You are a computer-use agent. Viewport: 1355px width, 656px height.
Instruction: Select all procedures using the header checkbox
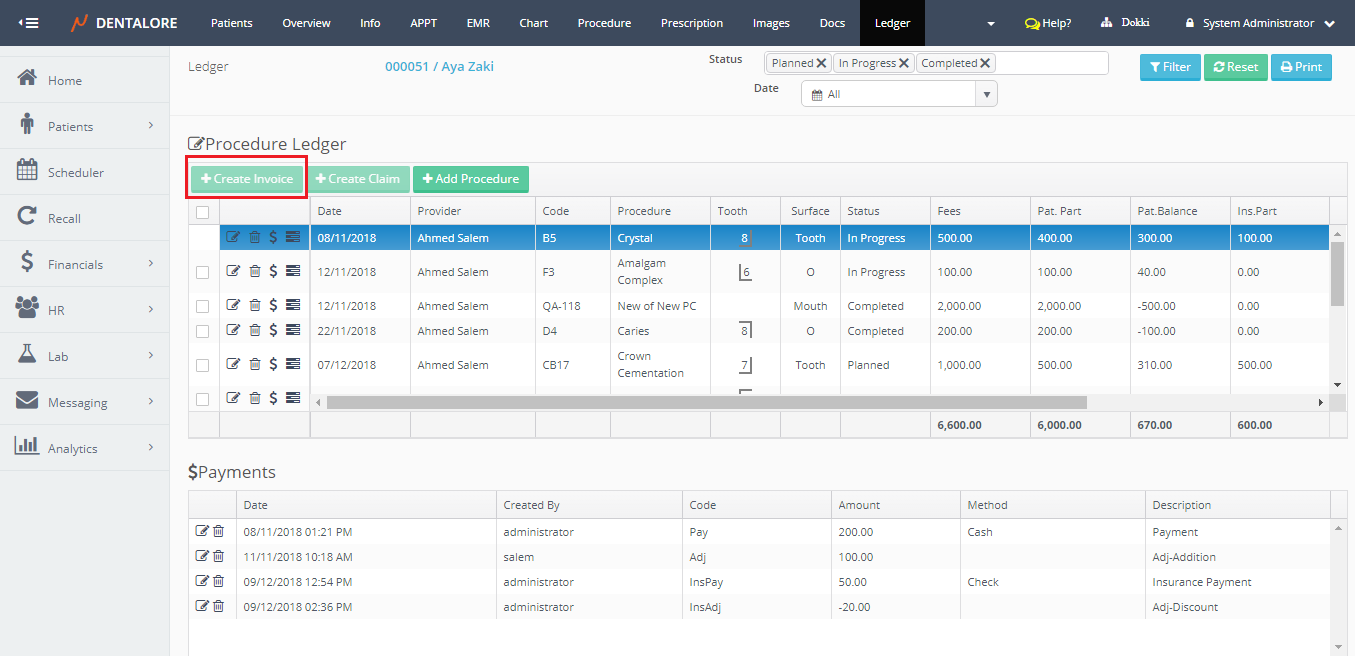click(203, 211)
